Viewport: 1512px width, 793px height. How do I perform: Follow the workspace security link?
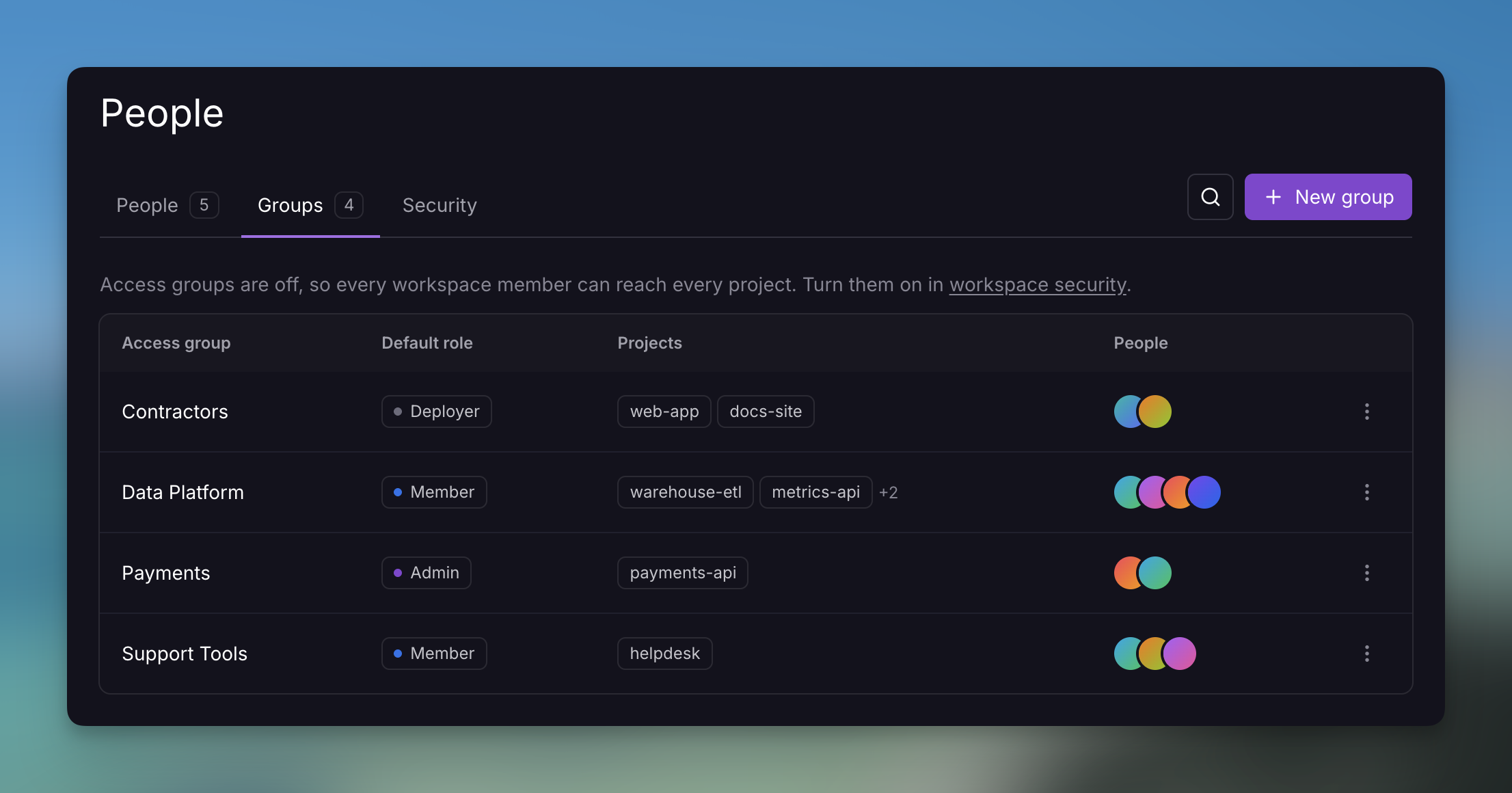pyautogui.click(x=1038, y=284)
